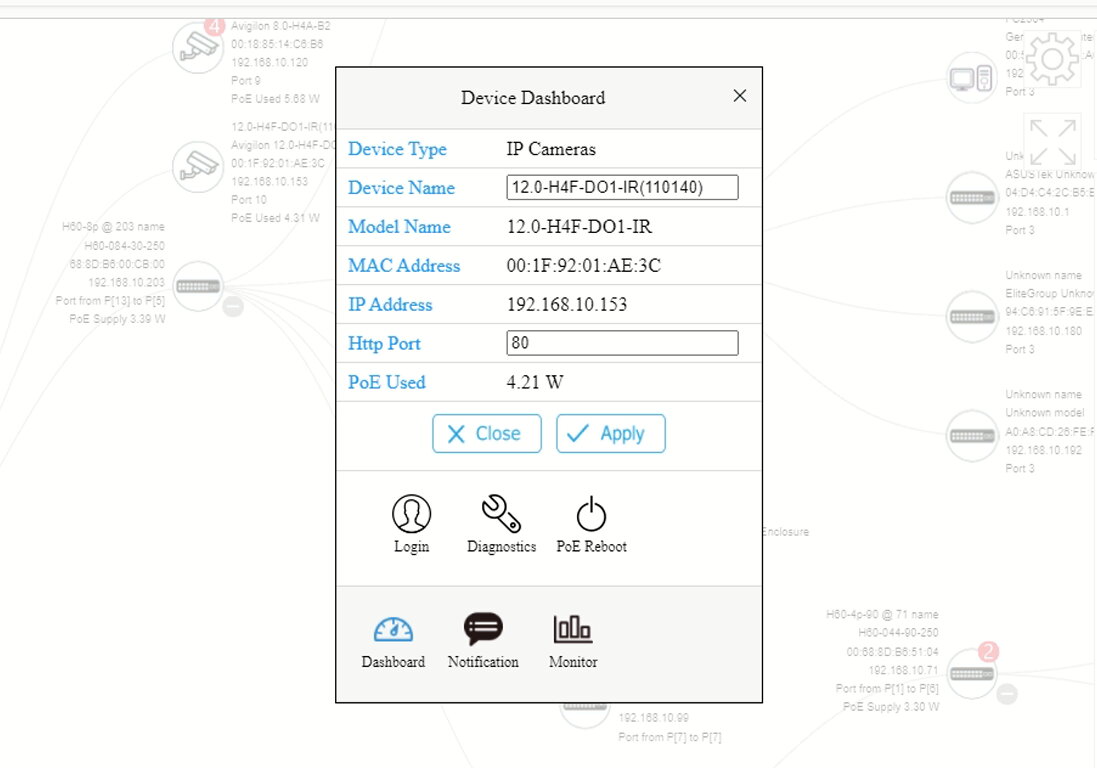Click the H60-4p-90 @ 71 name label

[882, 614]
